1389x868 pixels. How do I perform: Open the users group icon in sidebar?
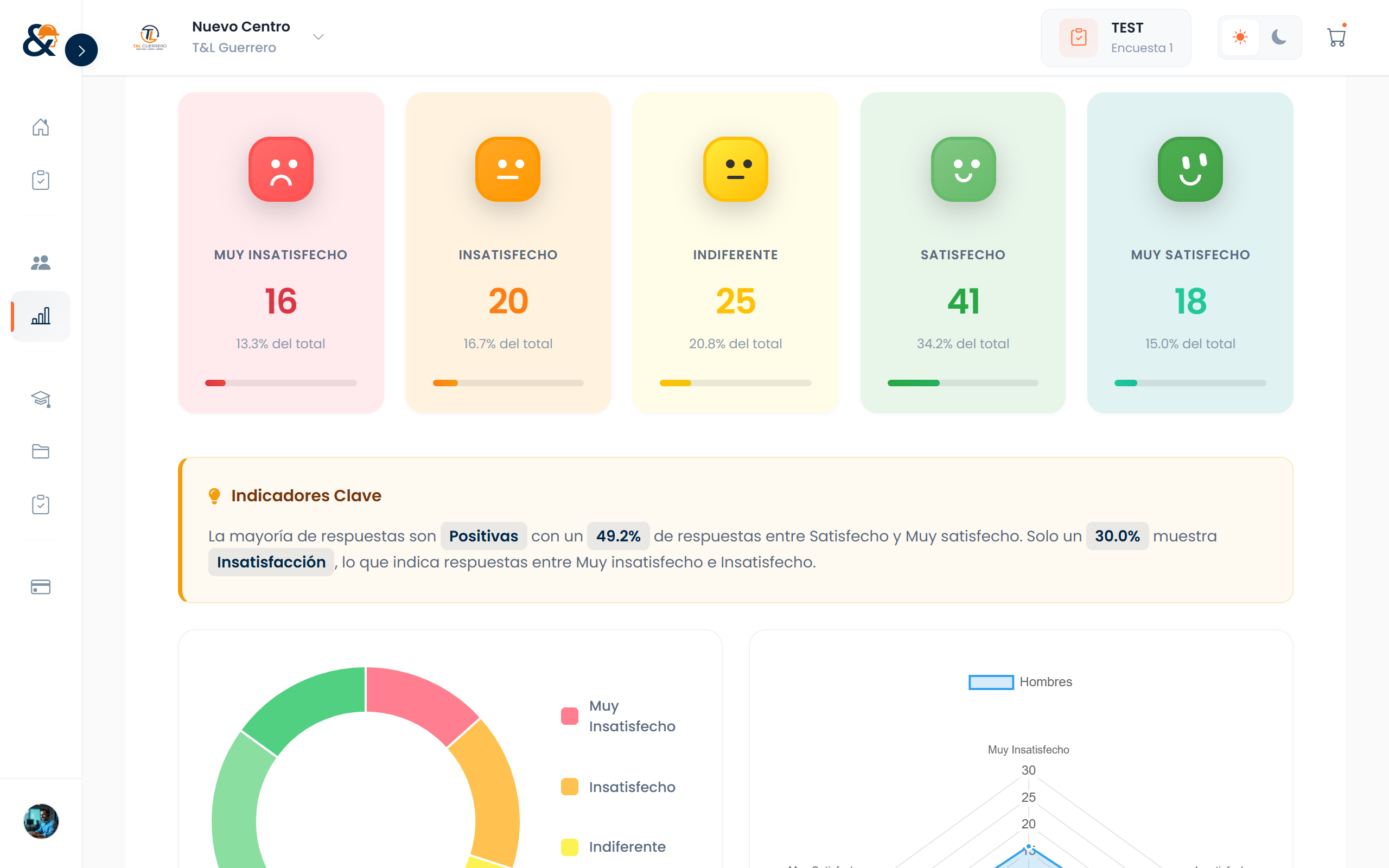40,263
